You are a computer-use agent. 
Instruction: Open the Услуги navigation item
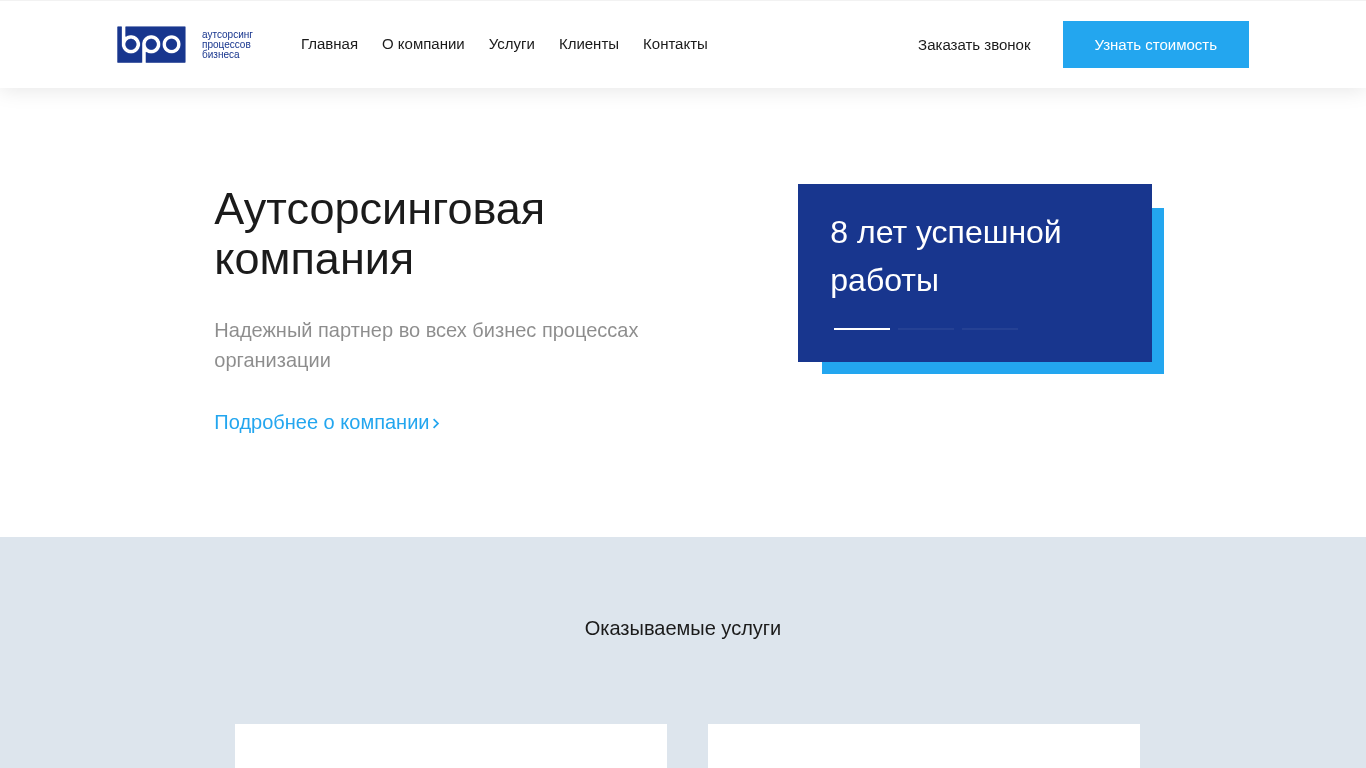point(511,44)
